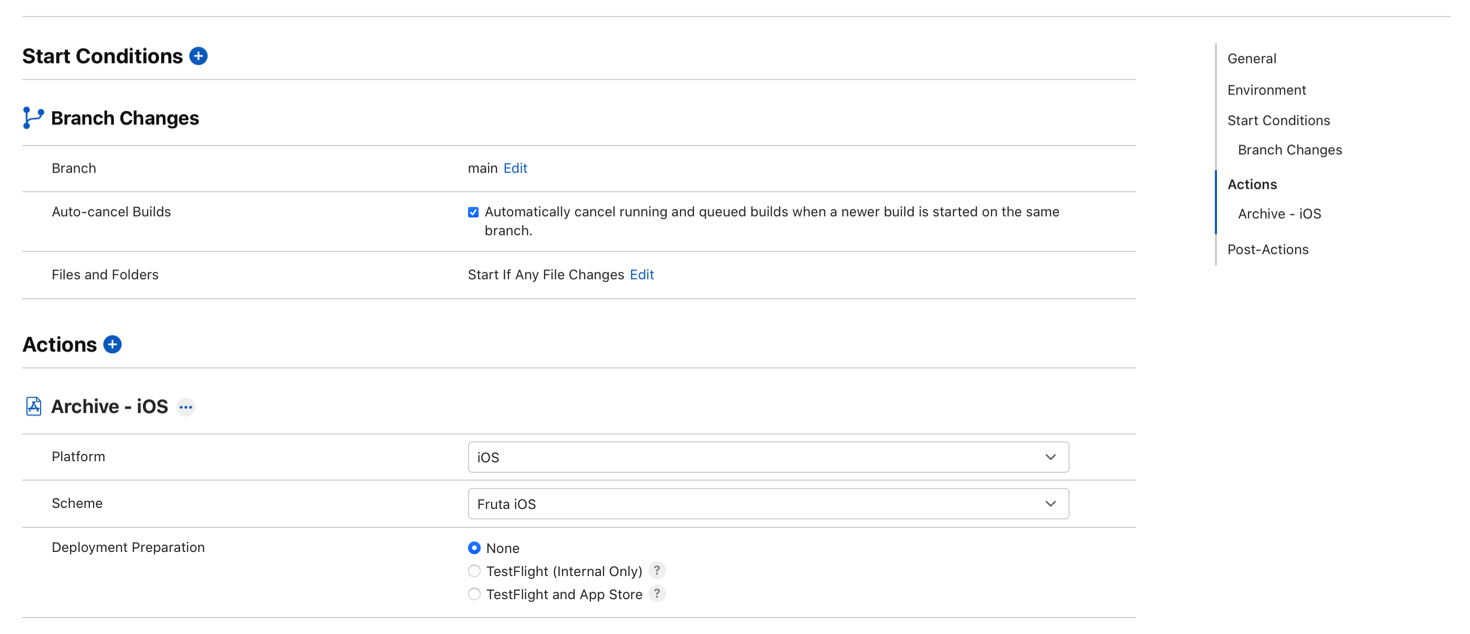Add a new Action using the blue plus icon
The width and height of the screenshot is (1470, 634).
click(112, 344)
